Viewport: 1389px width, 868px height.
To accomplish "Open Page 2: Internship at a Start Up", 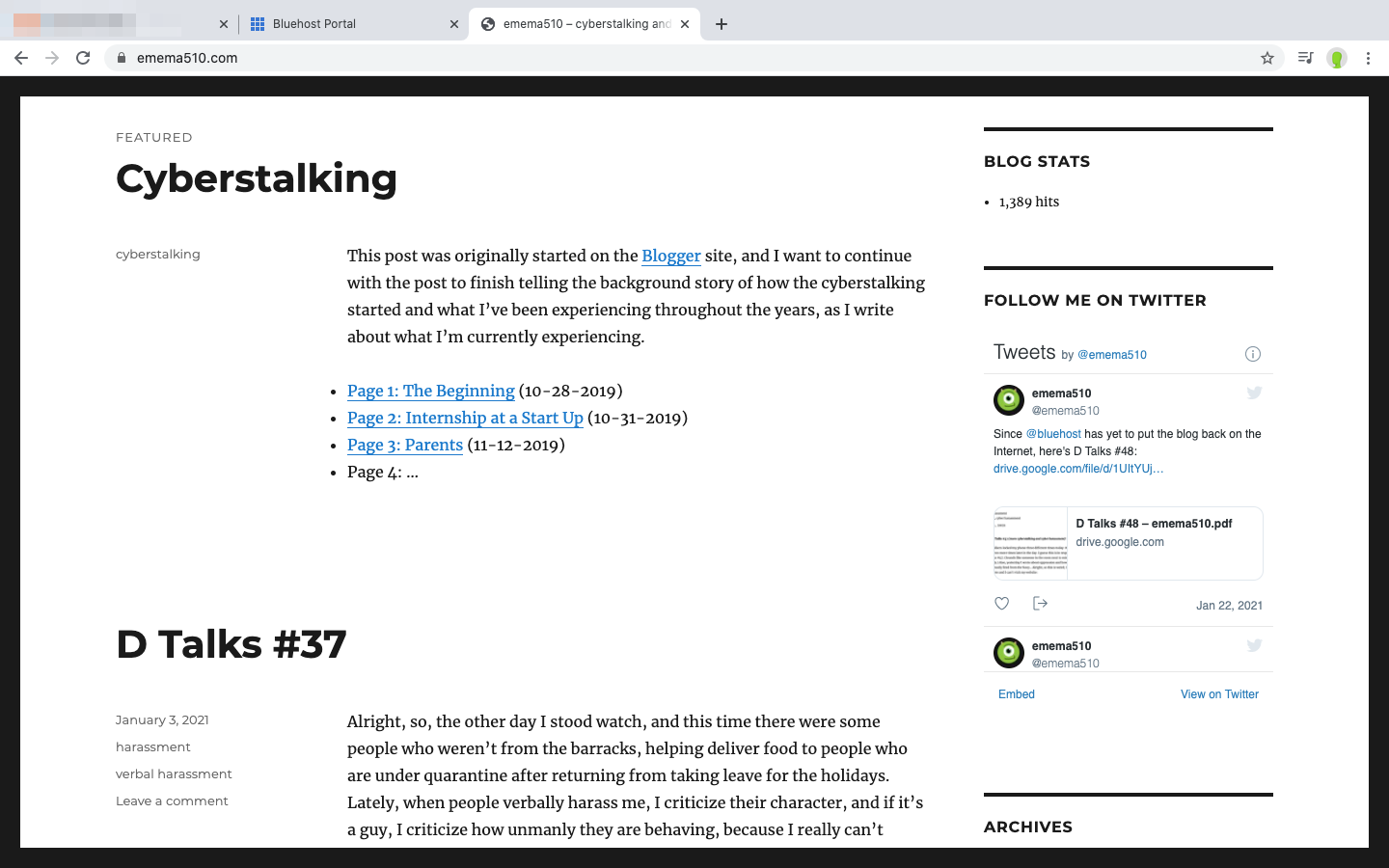I will (x=465, y=418).
